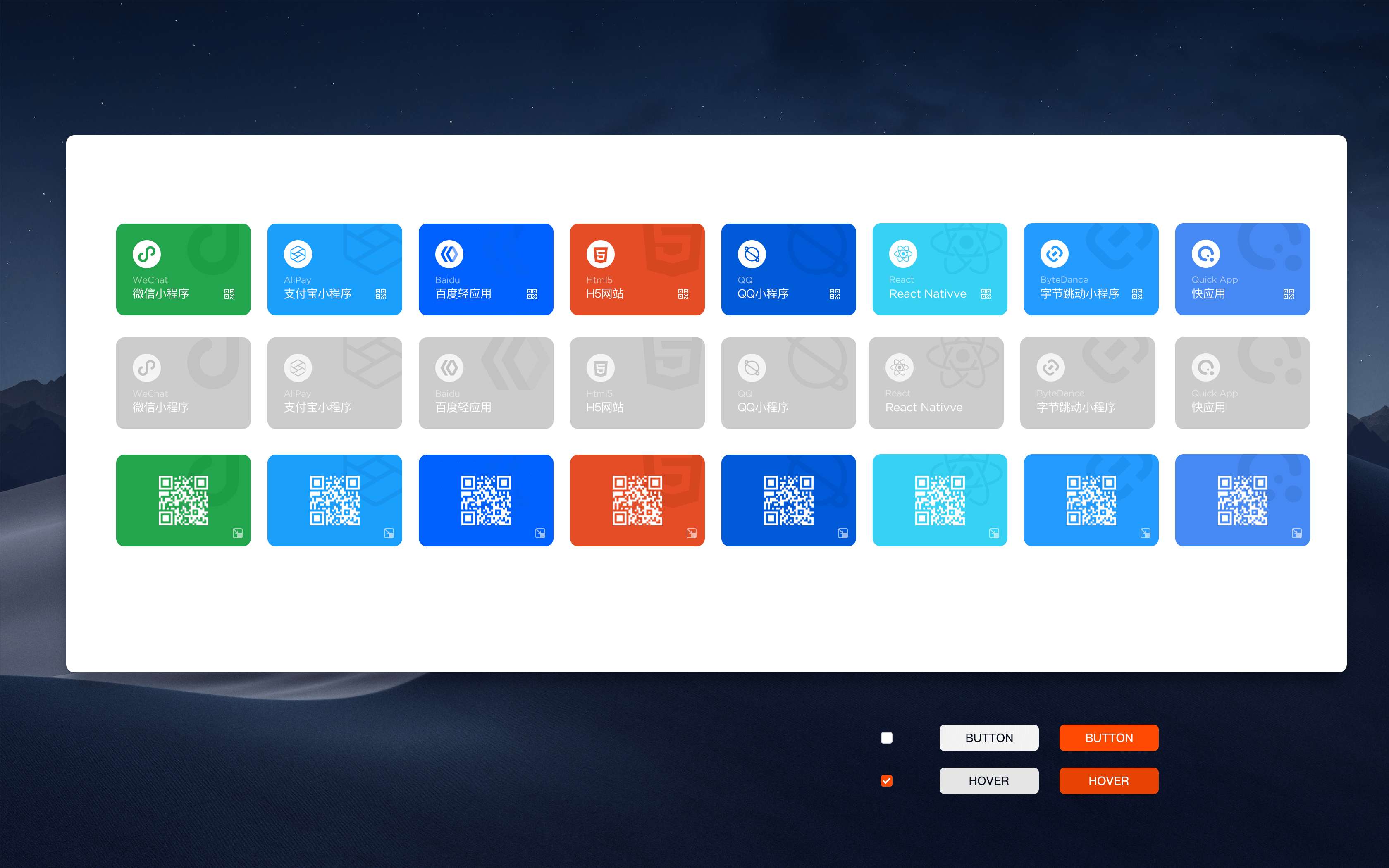Show QR code for orange H5网站 card

click(683, 294)
